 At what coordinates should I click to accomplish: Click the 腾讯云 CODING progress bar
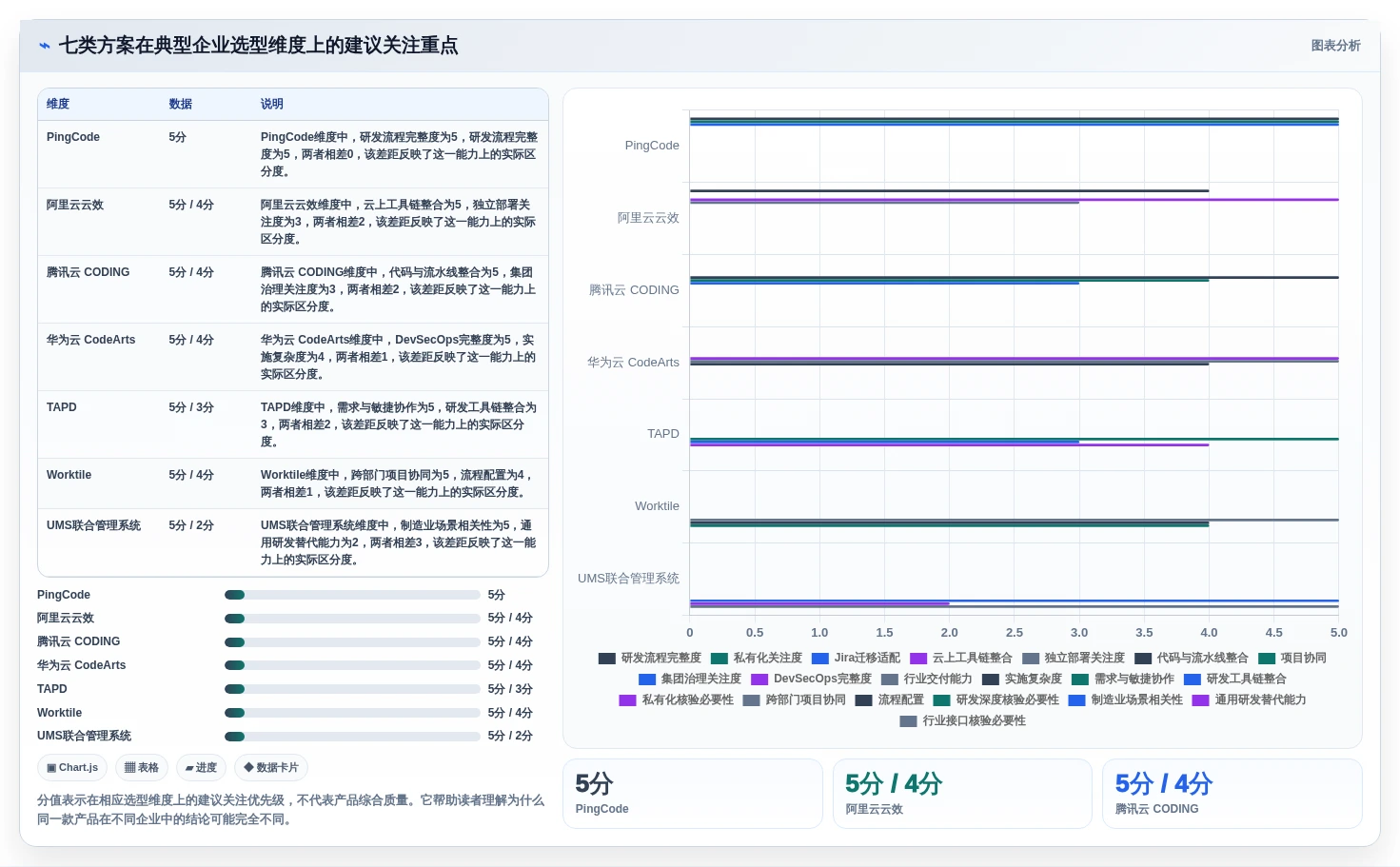[x=352, y=642]
